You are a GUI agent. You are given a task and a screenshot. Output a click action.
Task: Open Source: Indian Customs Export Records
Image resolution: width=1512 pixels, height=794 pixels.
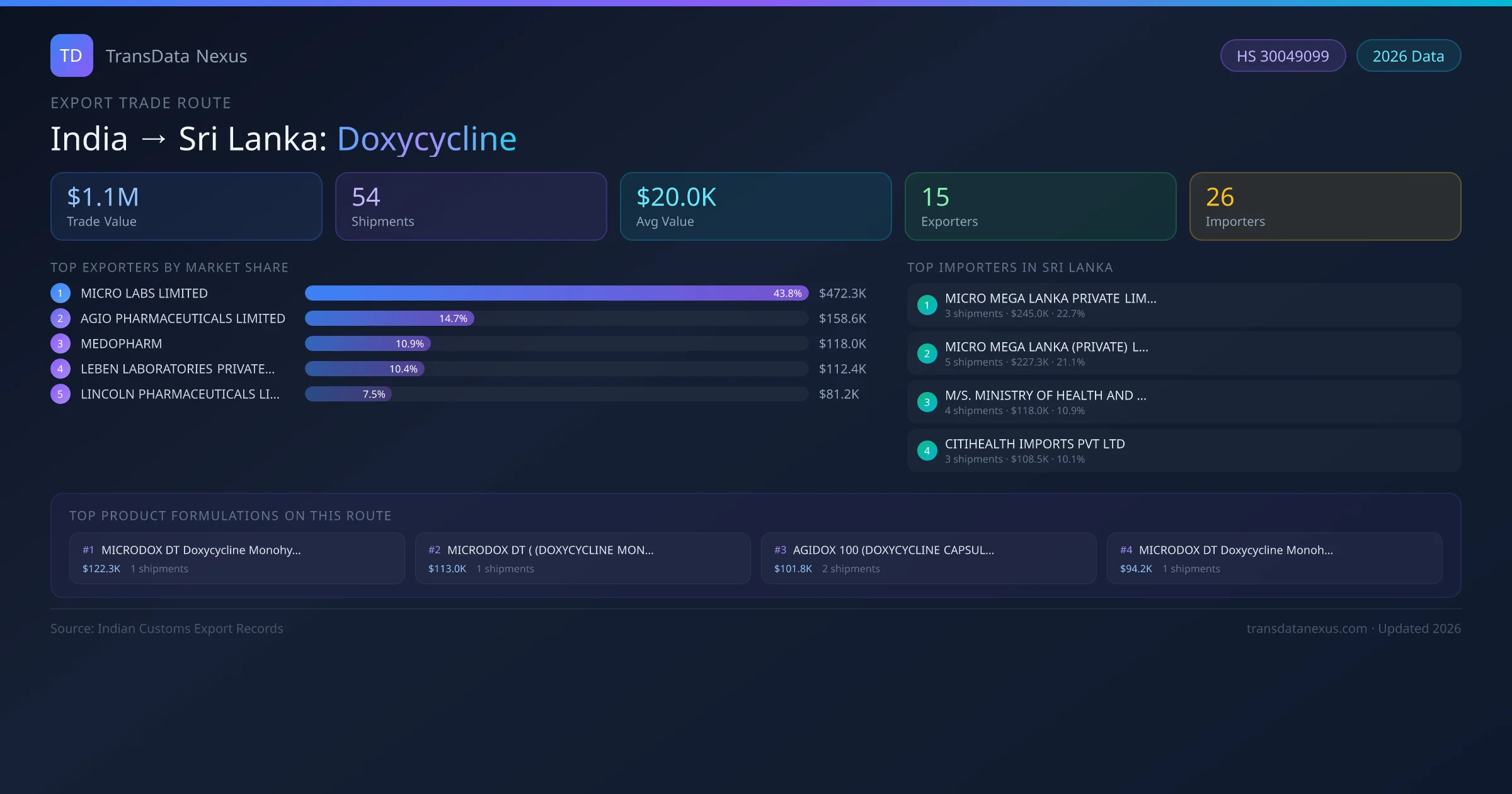(x=166, y=628)
